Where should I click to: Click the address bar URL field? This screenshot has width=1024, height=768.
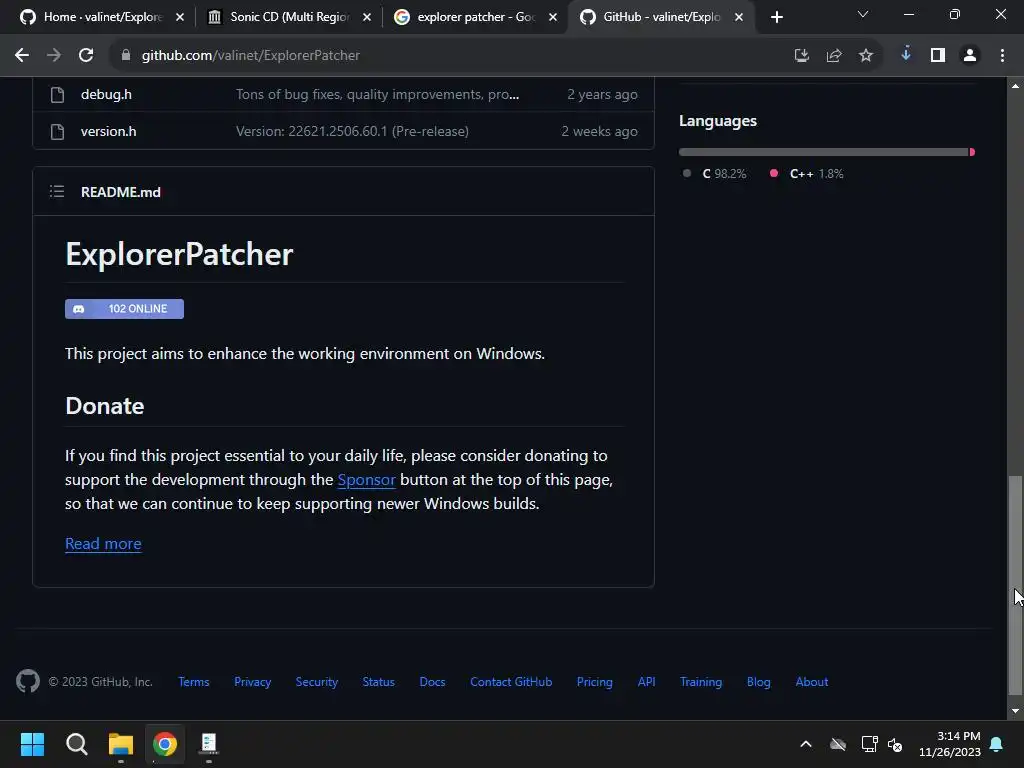(451, 56)
